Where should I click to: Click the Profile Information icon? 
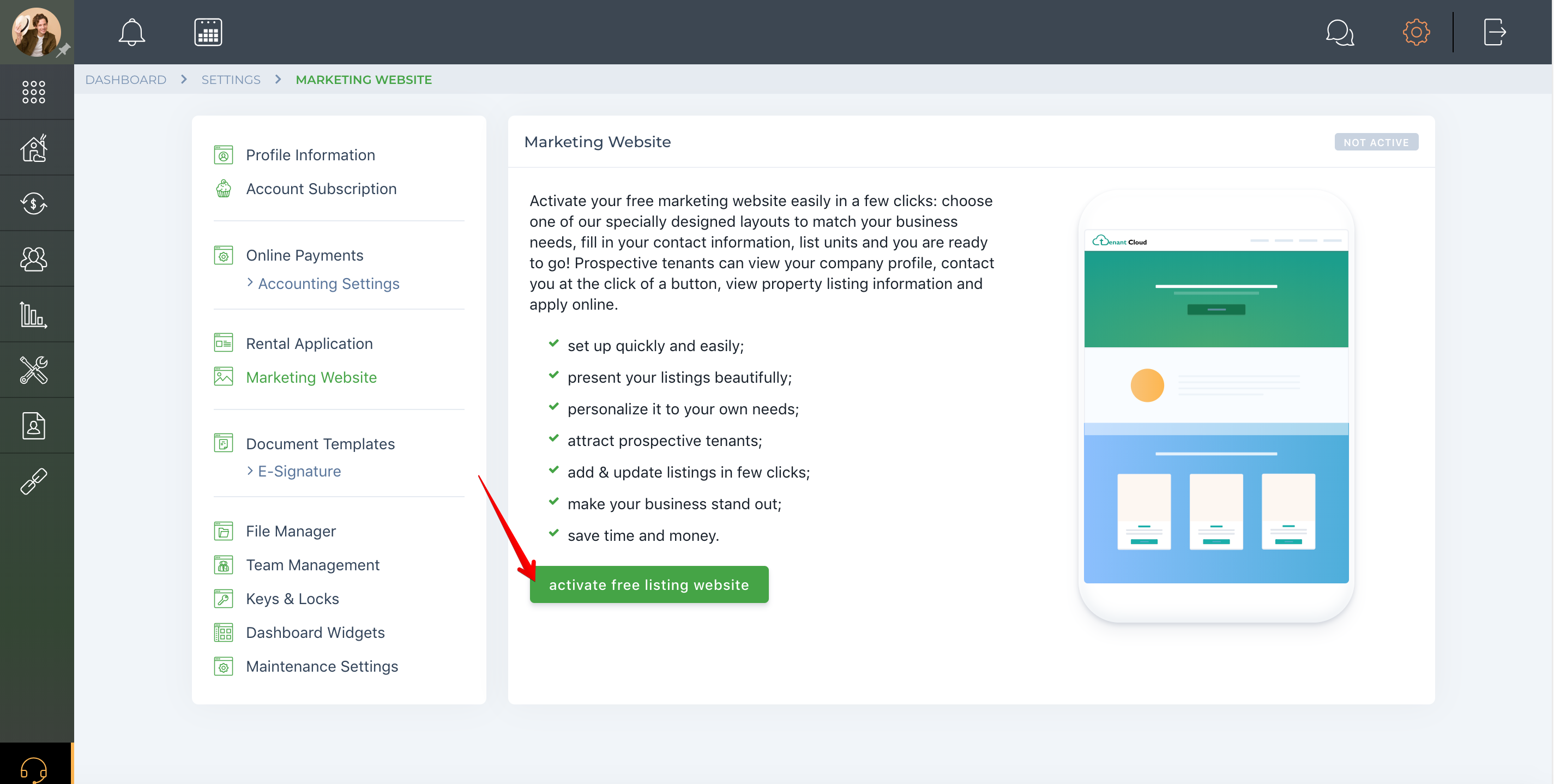coord(223,155)
